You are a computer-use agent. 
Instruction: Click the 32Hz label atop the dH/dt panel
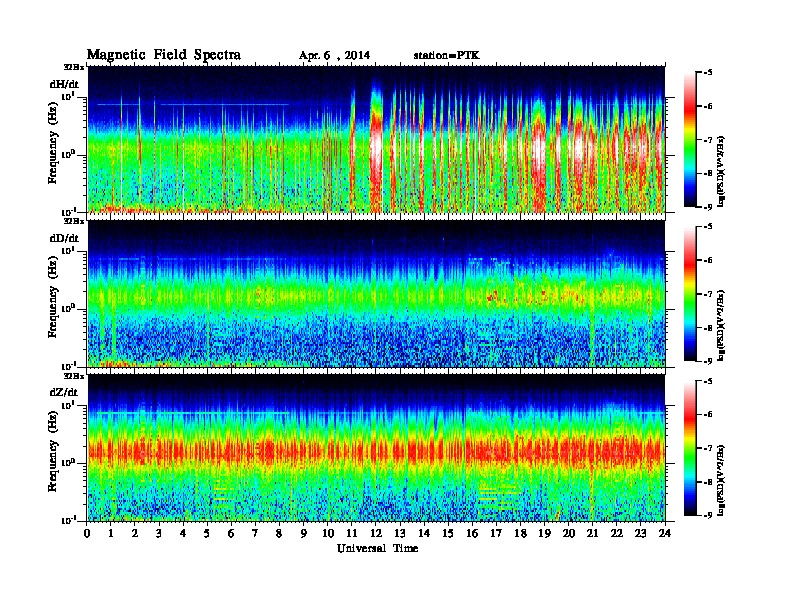point(74,67)
